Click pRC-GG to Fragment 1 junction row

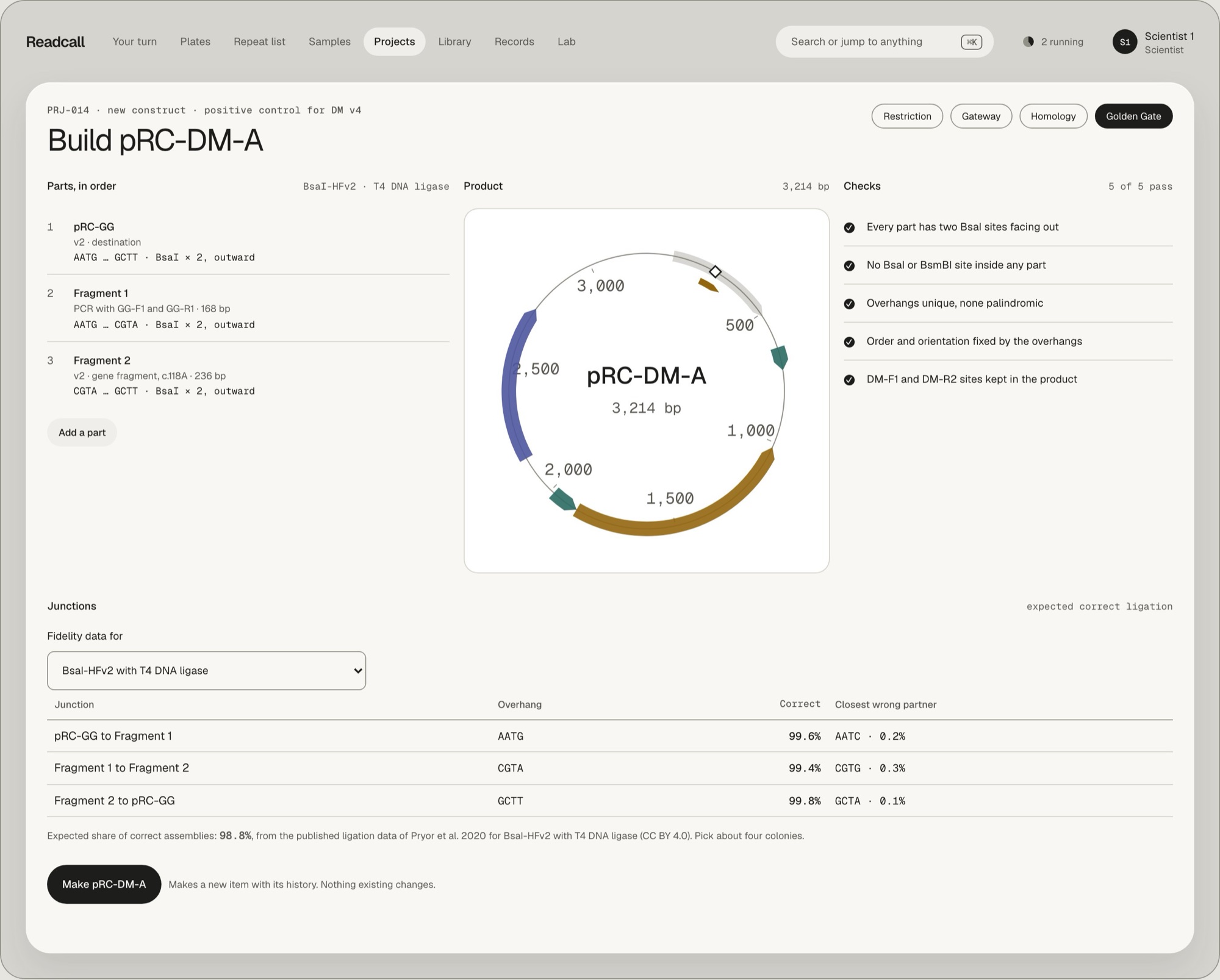coord(609,736)
